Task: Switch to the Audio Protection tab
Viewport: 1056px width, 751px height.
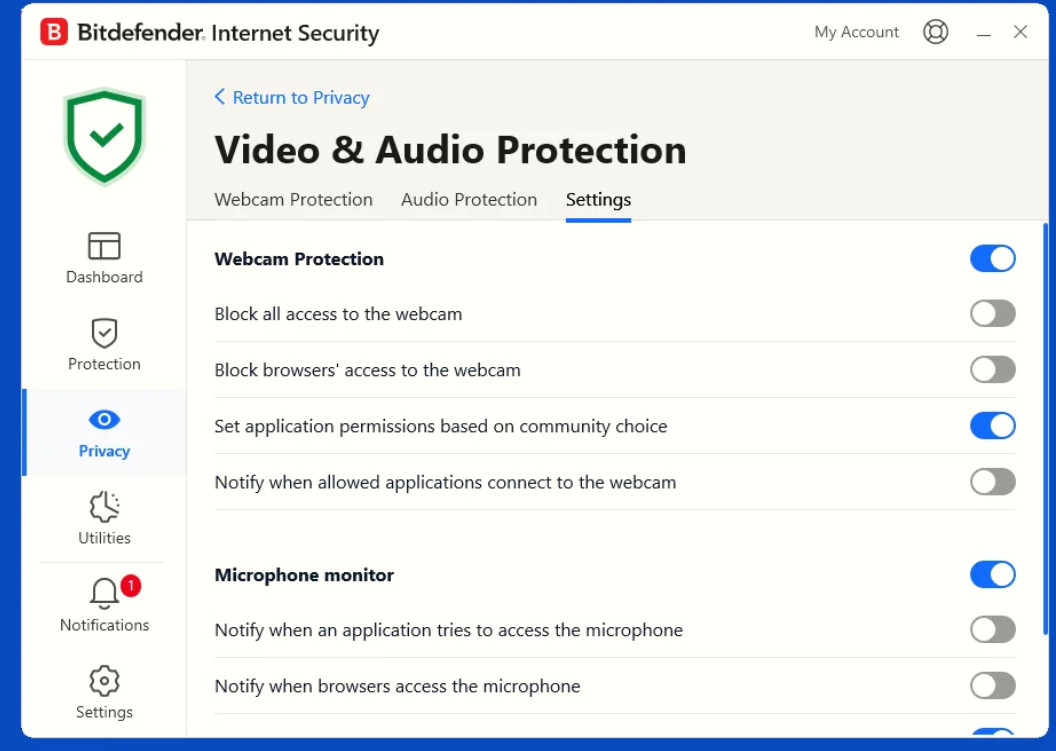Action: pyautogui.click(x=469, y=199)
